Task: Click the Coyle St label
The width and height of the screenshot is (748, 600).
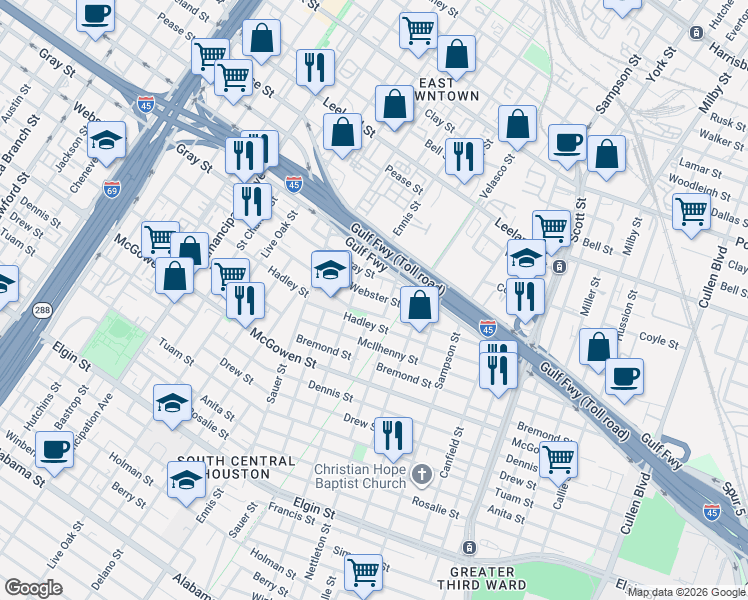Action: tap(659, 340)
